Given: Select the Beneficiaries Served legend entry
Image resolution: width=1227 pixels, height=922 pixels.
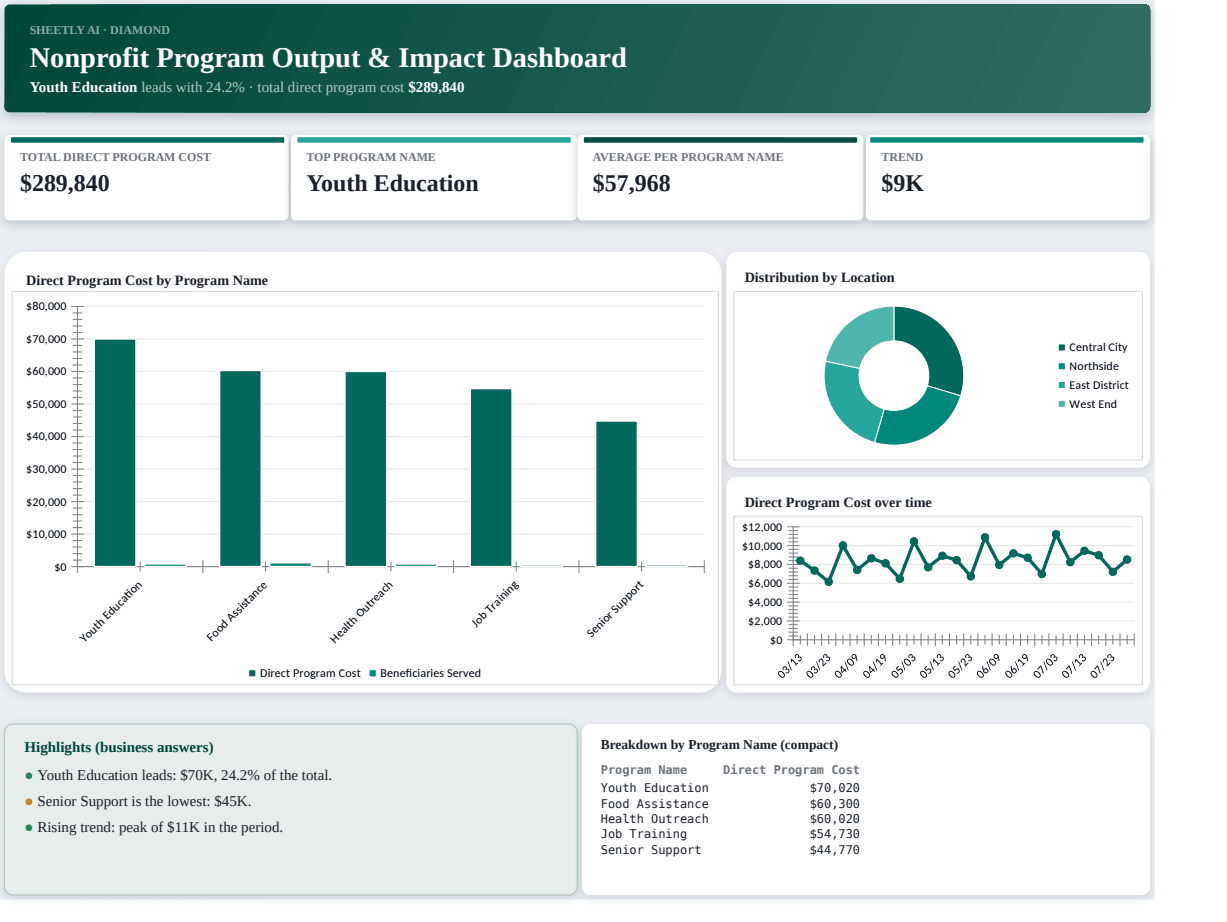Looking at the screenshot, I should 425,673.
